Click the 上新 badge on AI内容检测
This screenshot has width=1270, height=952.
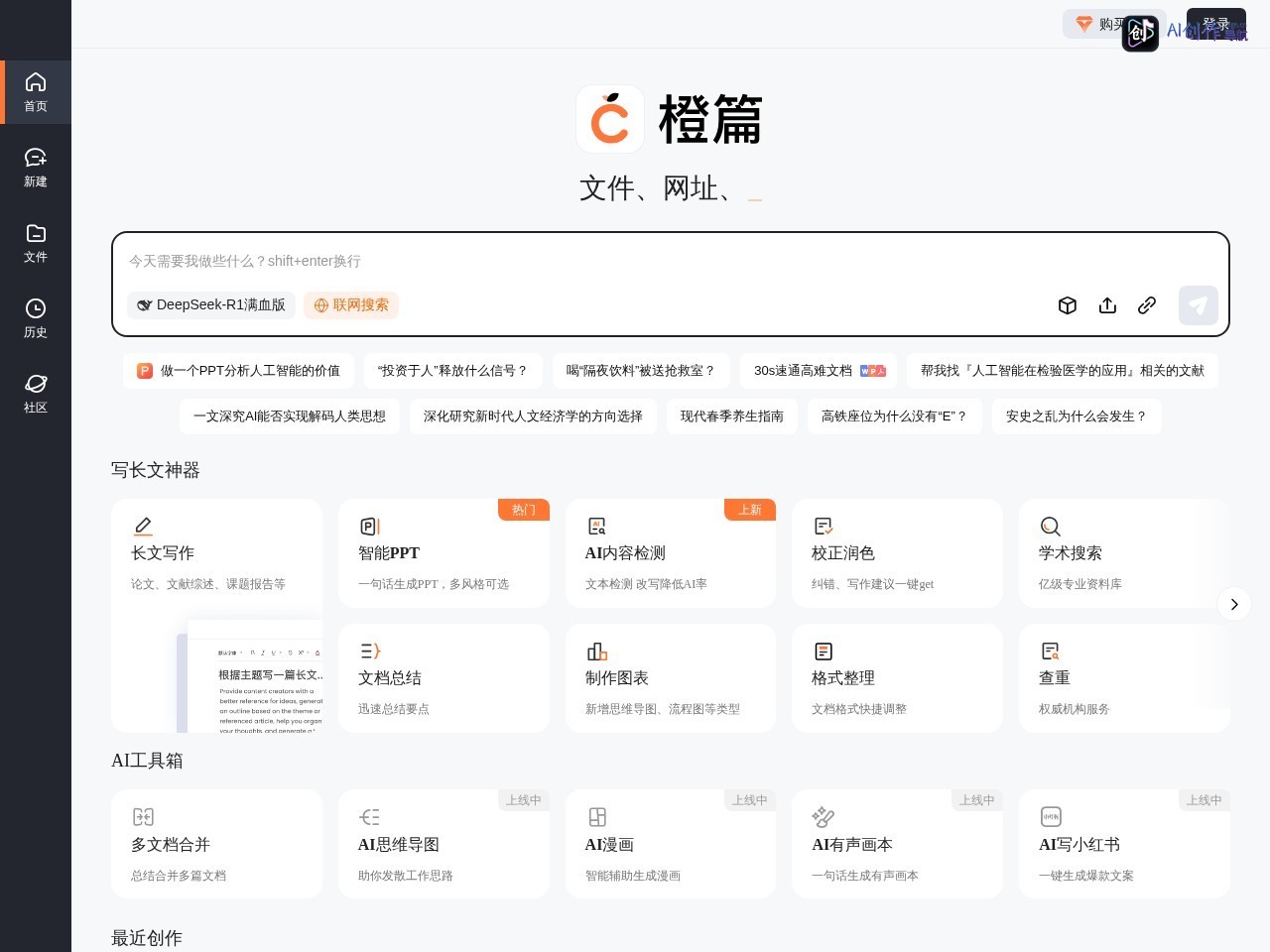click(x=750, y=510)
